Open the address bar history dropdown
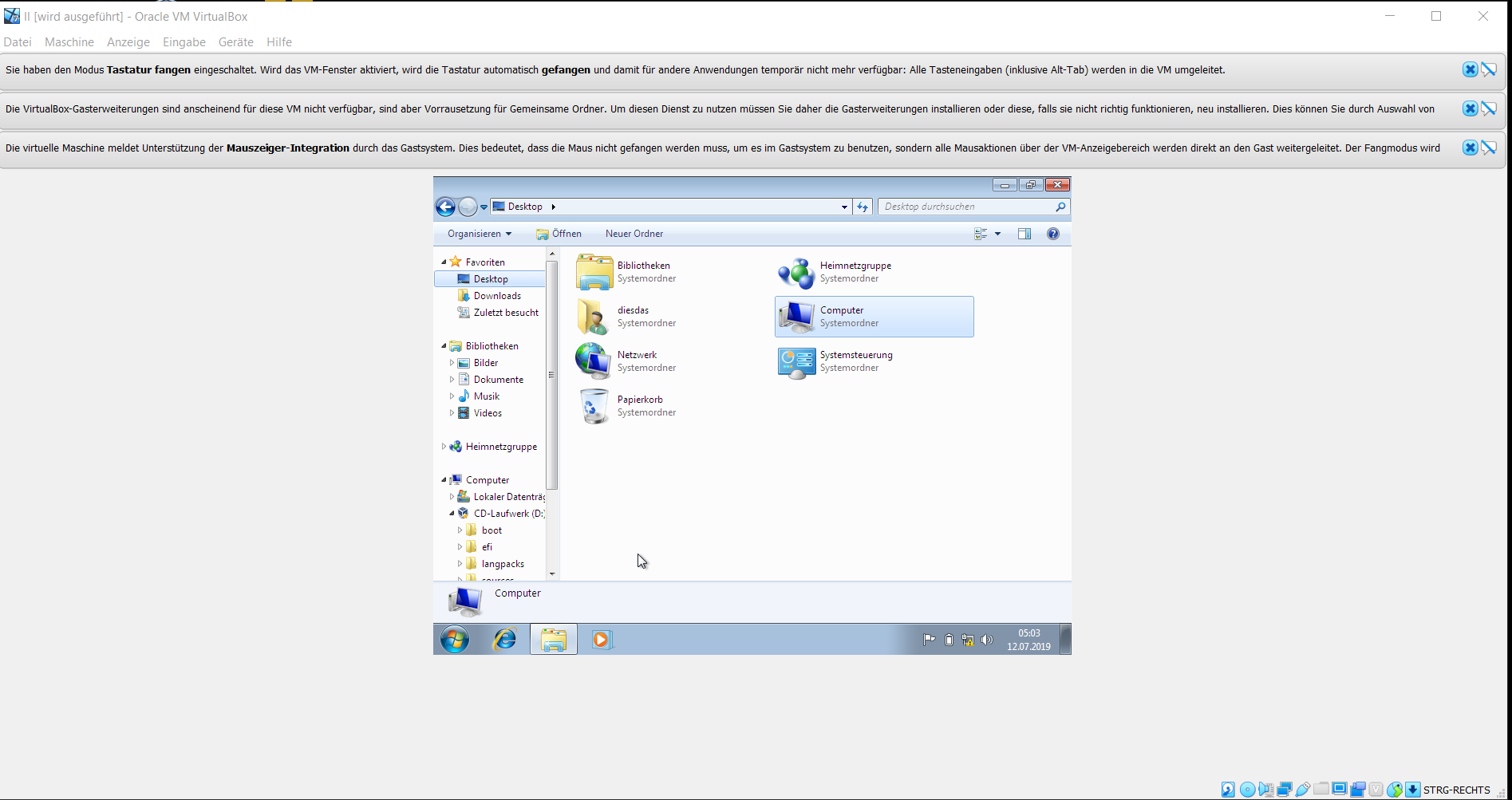 coord(844,207)
